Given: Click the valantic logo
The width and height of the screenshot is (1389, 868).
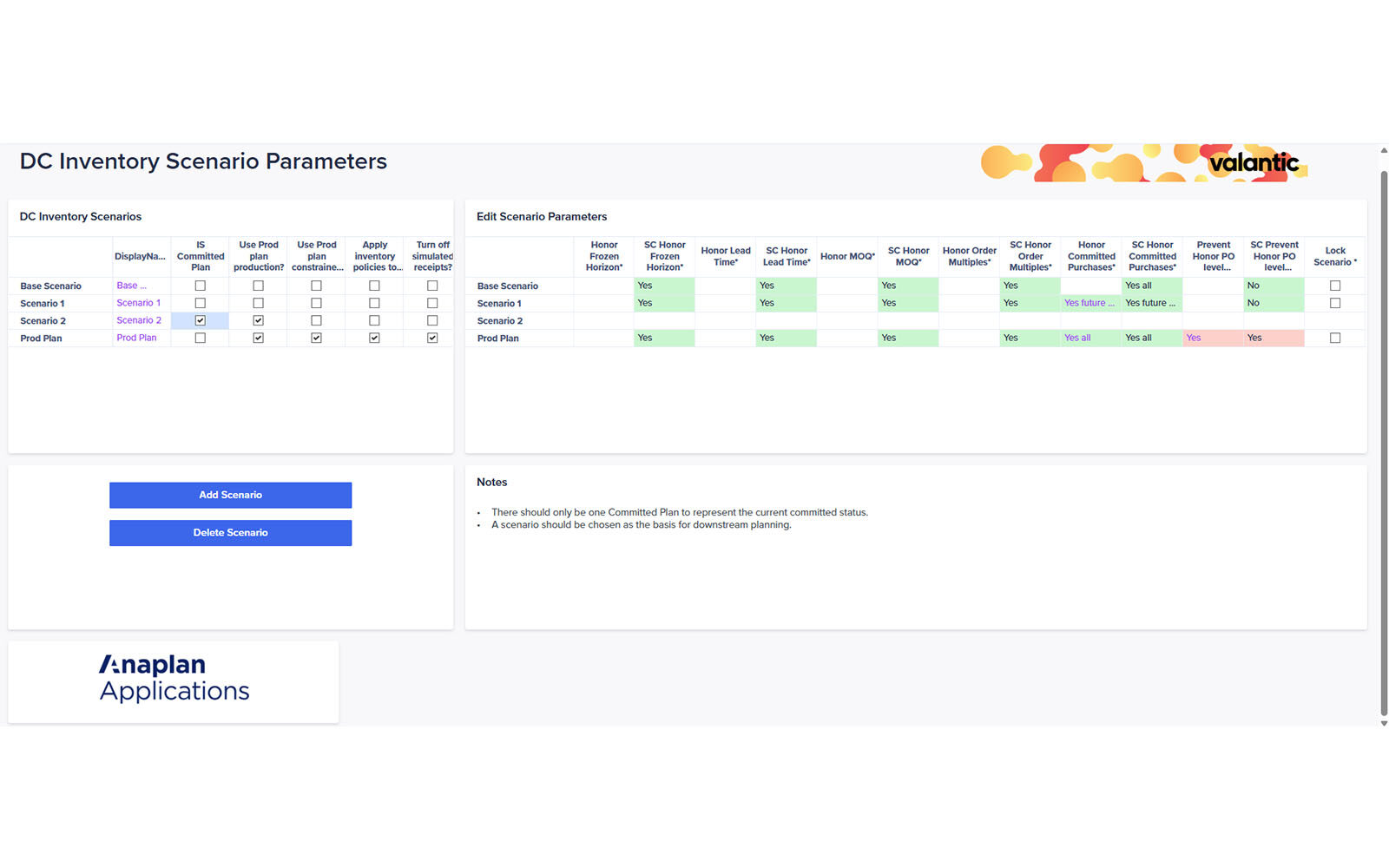Looking at the screenshot, I should [1253, 162].
